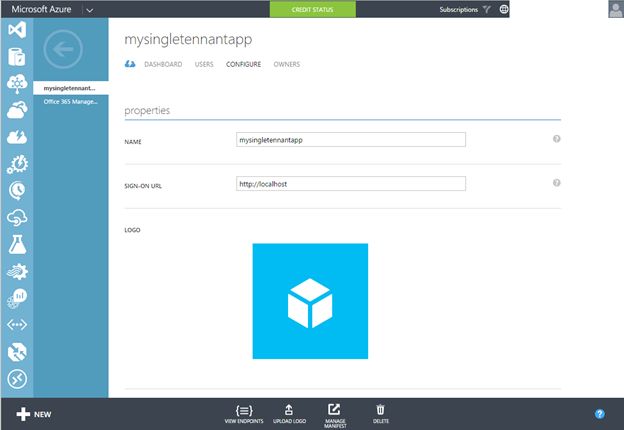Click the New button
Screen dimensions: 624x430
(x=34, y=414)
